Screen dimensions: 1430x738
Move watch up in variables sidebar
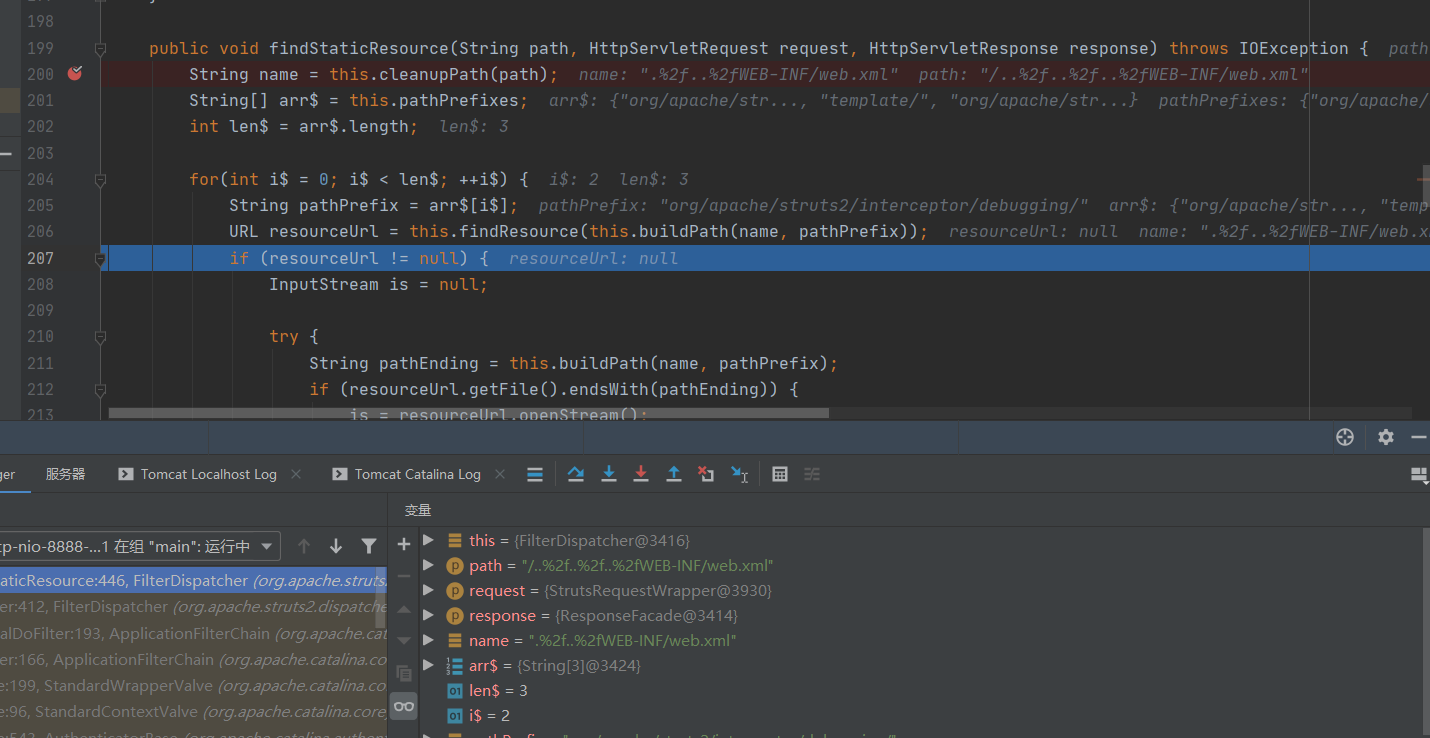(404, 609)
